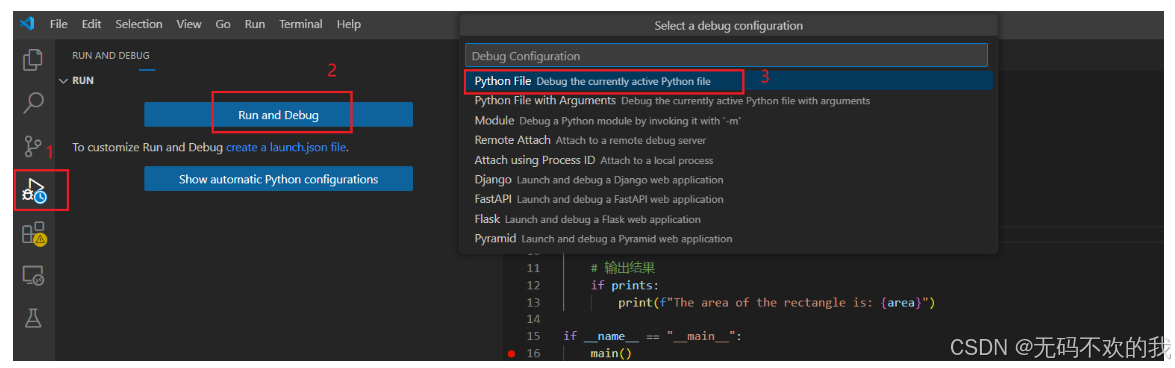The height and width of the screenshot is (368, 1175).
Task: Open the create a launch.json file link
Action: coord(286,148)
